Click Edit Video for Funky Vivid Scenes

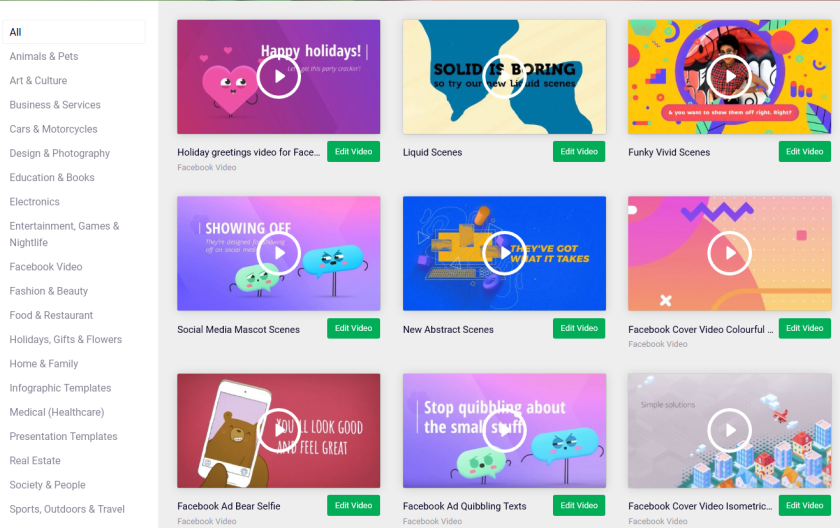pos(805,152)
